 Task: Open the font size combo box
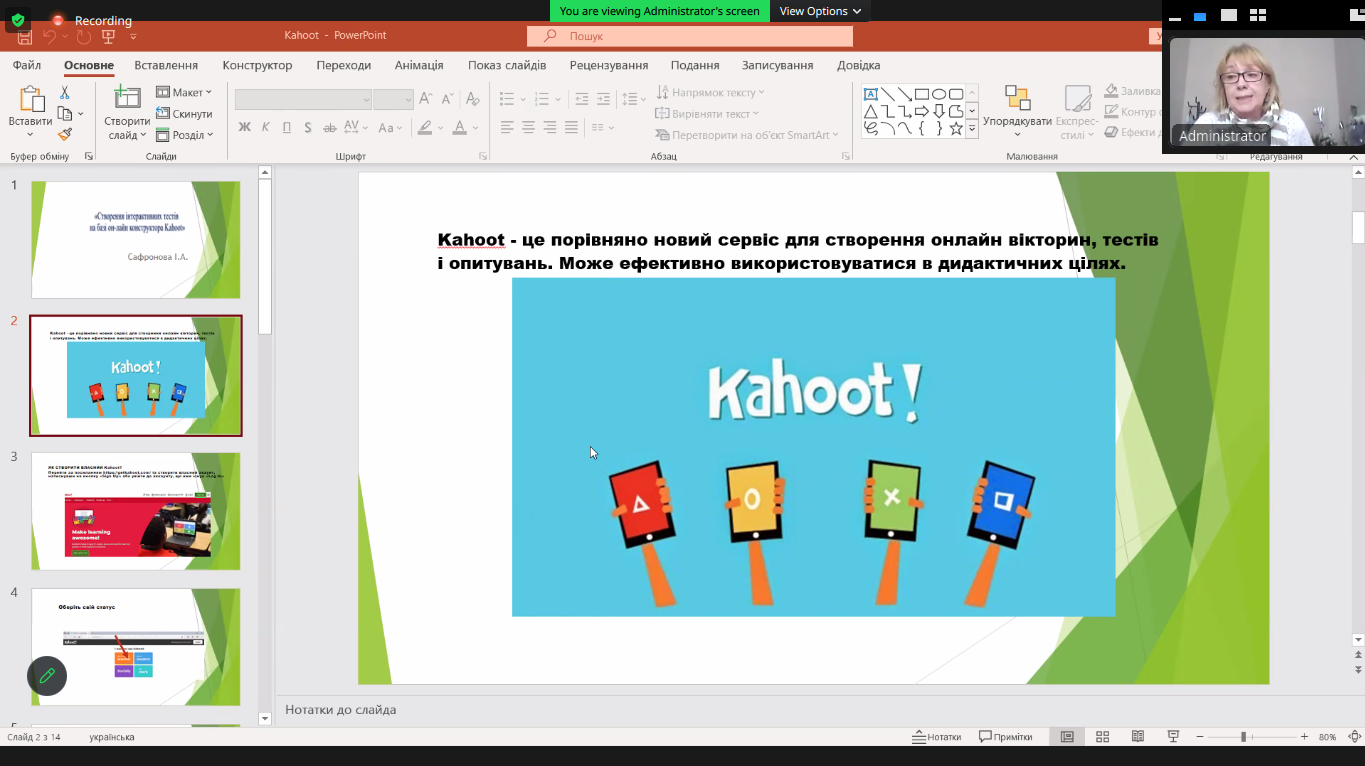[x=393, y=99]
